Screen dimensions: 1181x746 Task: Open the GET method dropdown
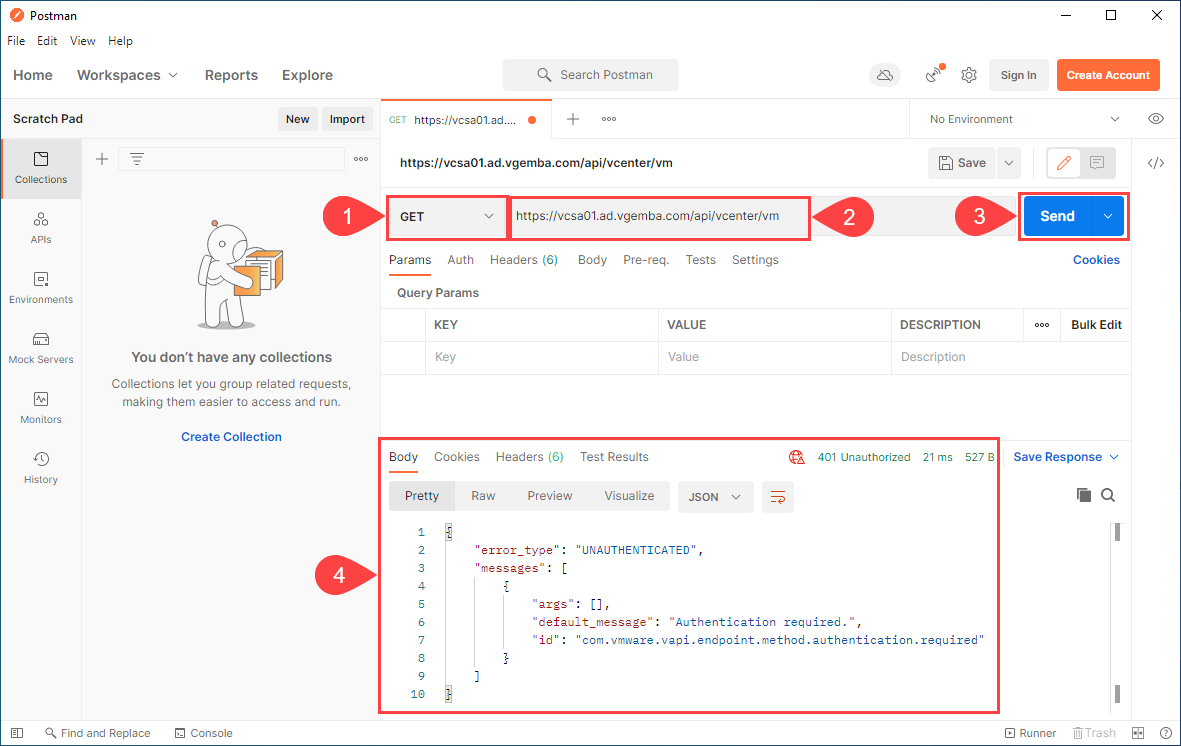447,217
